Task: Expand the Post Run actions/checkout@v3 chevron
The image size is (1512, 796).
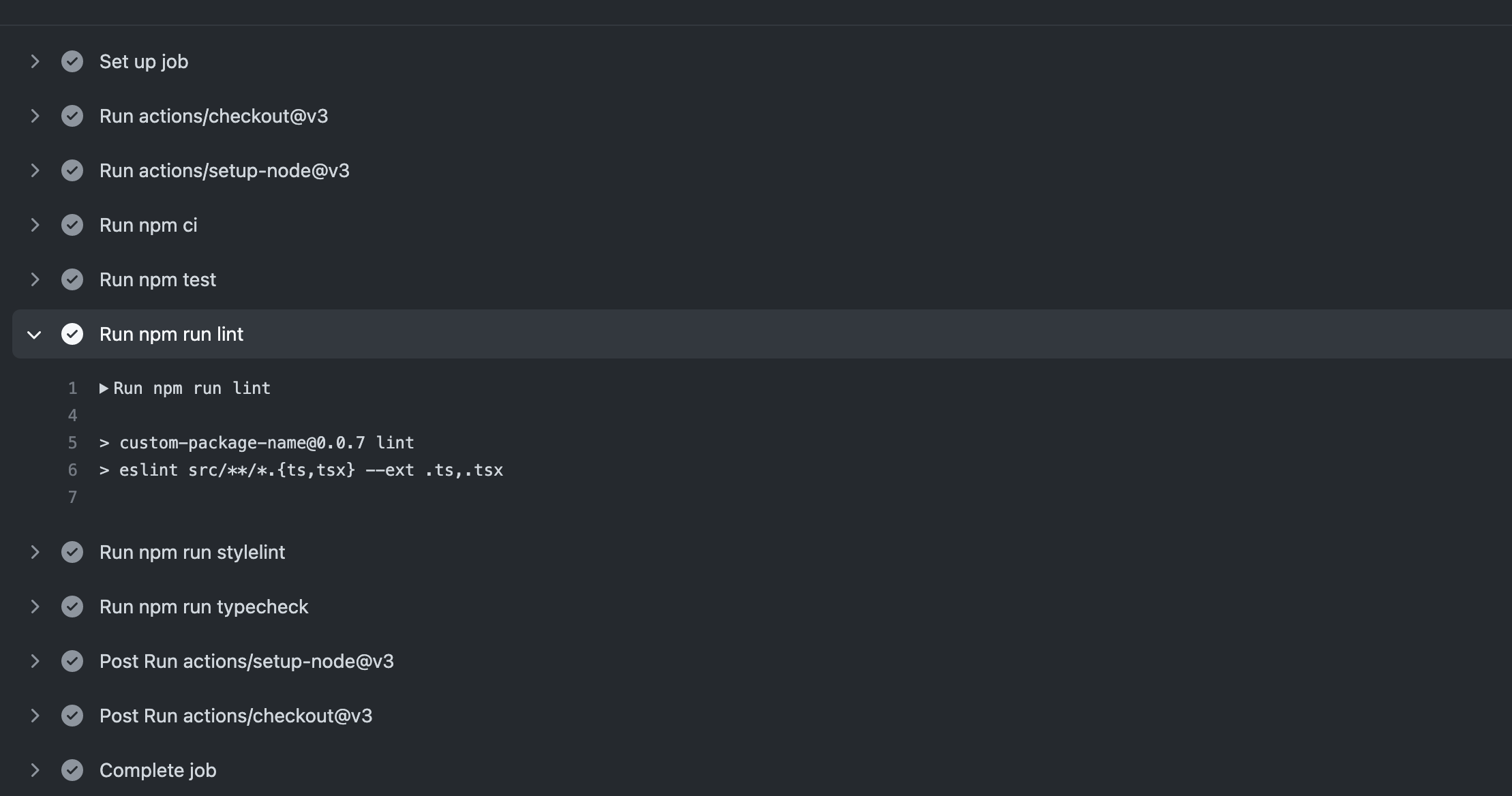Action: [35, 716]
